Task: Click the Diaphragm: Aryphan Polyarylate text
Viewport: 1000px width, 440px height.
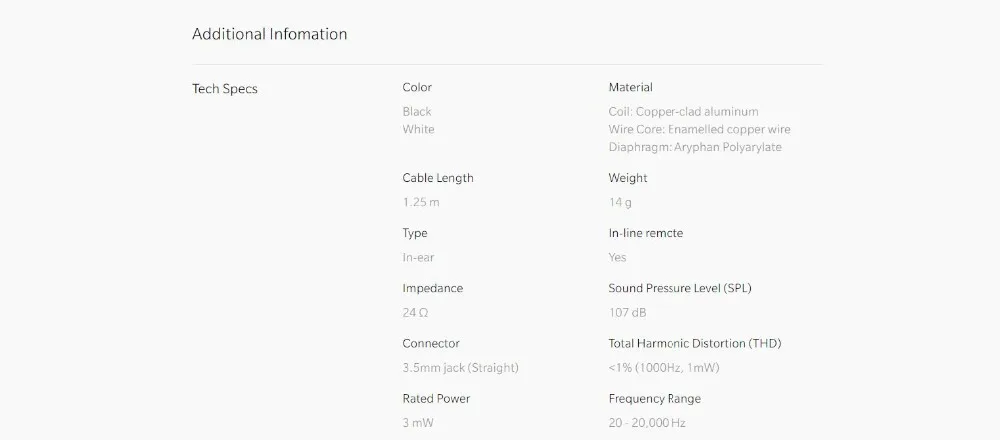Action: [x=694, y=147]
